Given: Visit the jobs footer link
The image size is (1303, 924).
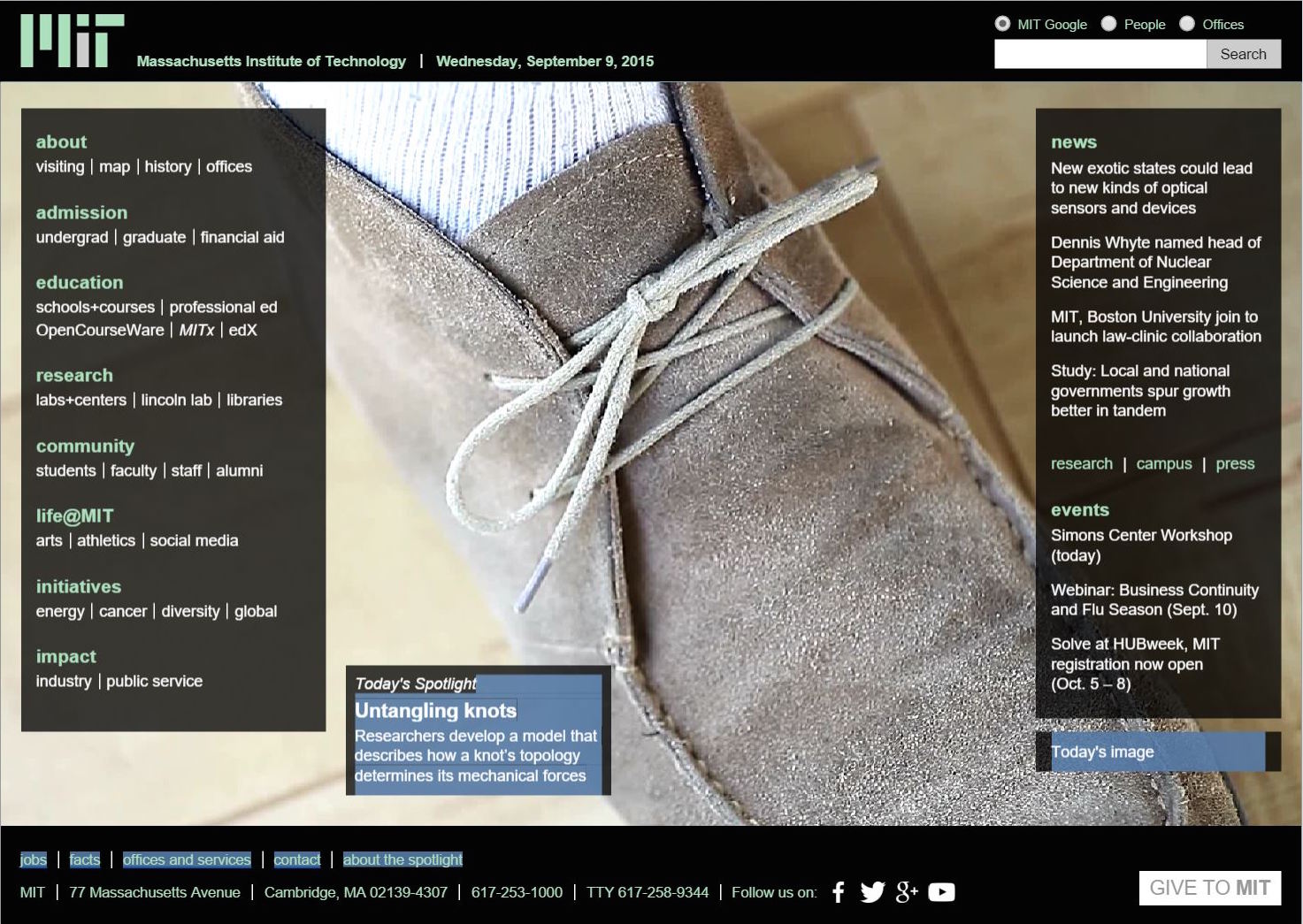Looking at the screenshot, I should pos(34,859).
